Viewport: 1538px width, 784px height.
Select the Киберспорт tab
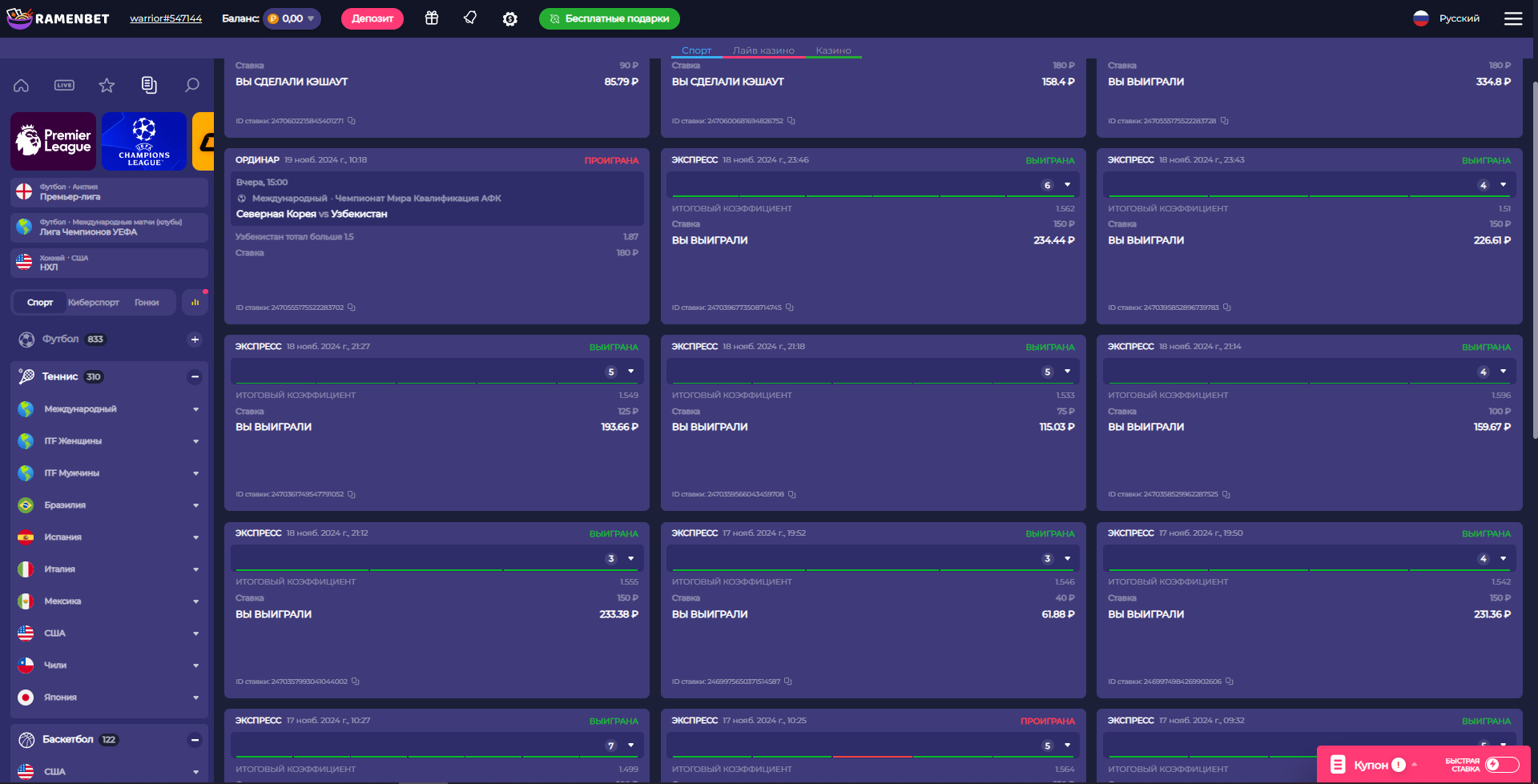(94, 303)
